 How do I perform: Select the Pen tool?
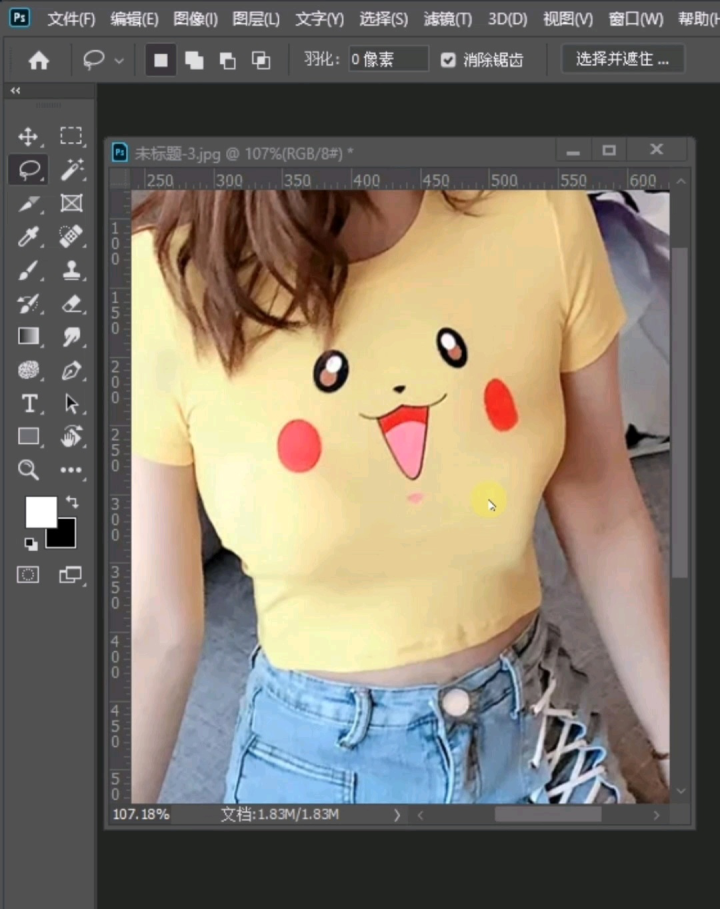point(71,370)
